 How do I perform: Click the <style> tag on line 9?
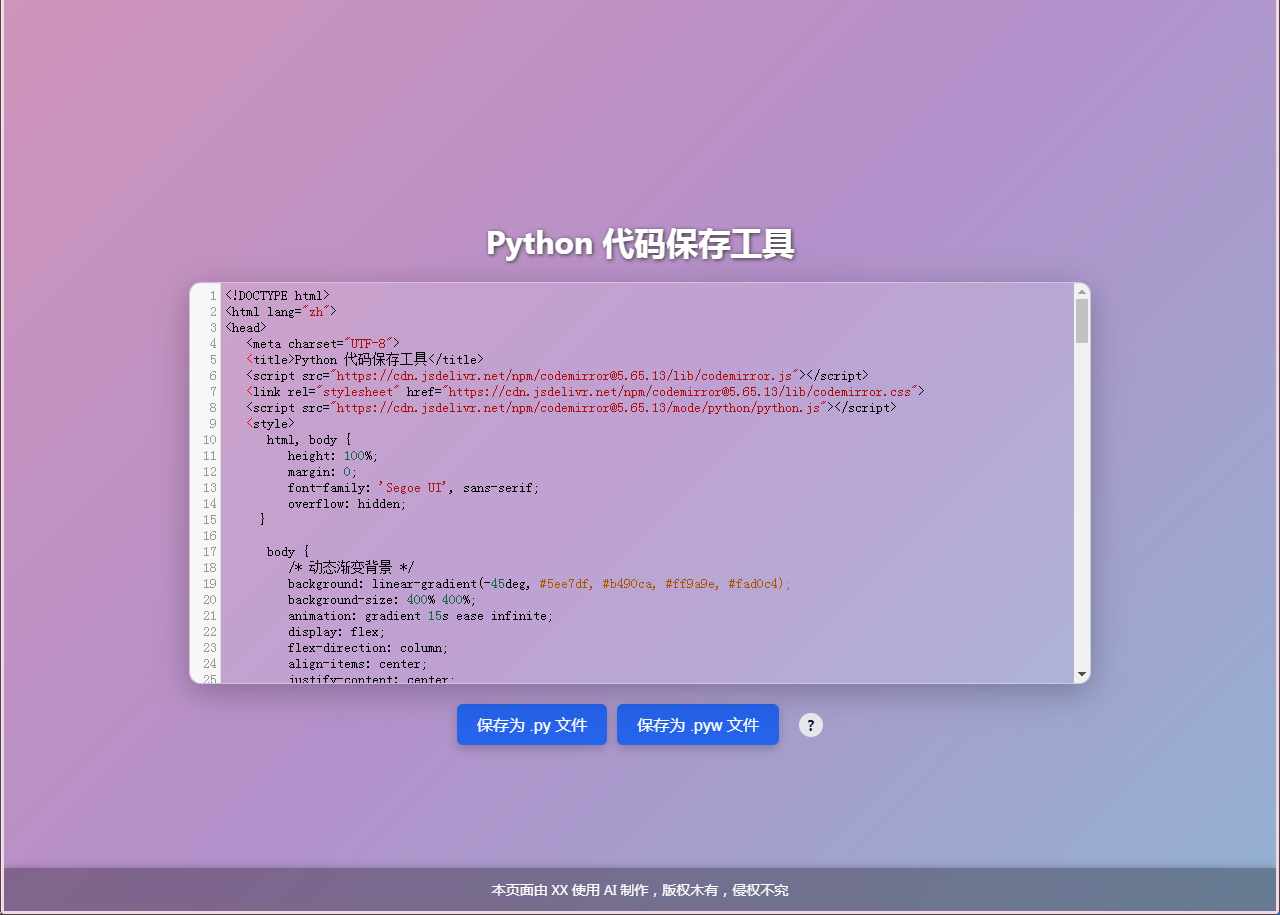(x=270, y=424)
